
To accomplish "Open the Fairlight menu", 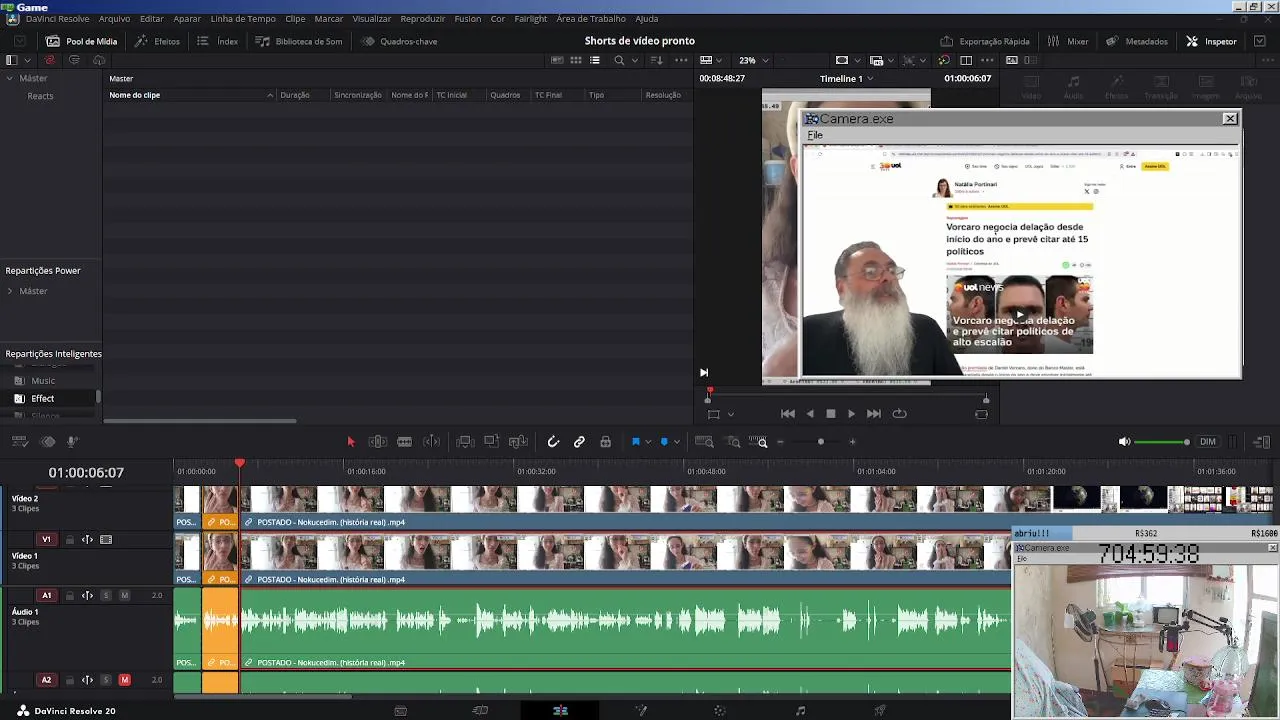I will coord(531,19).
